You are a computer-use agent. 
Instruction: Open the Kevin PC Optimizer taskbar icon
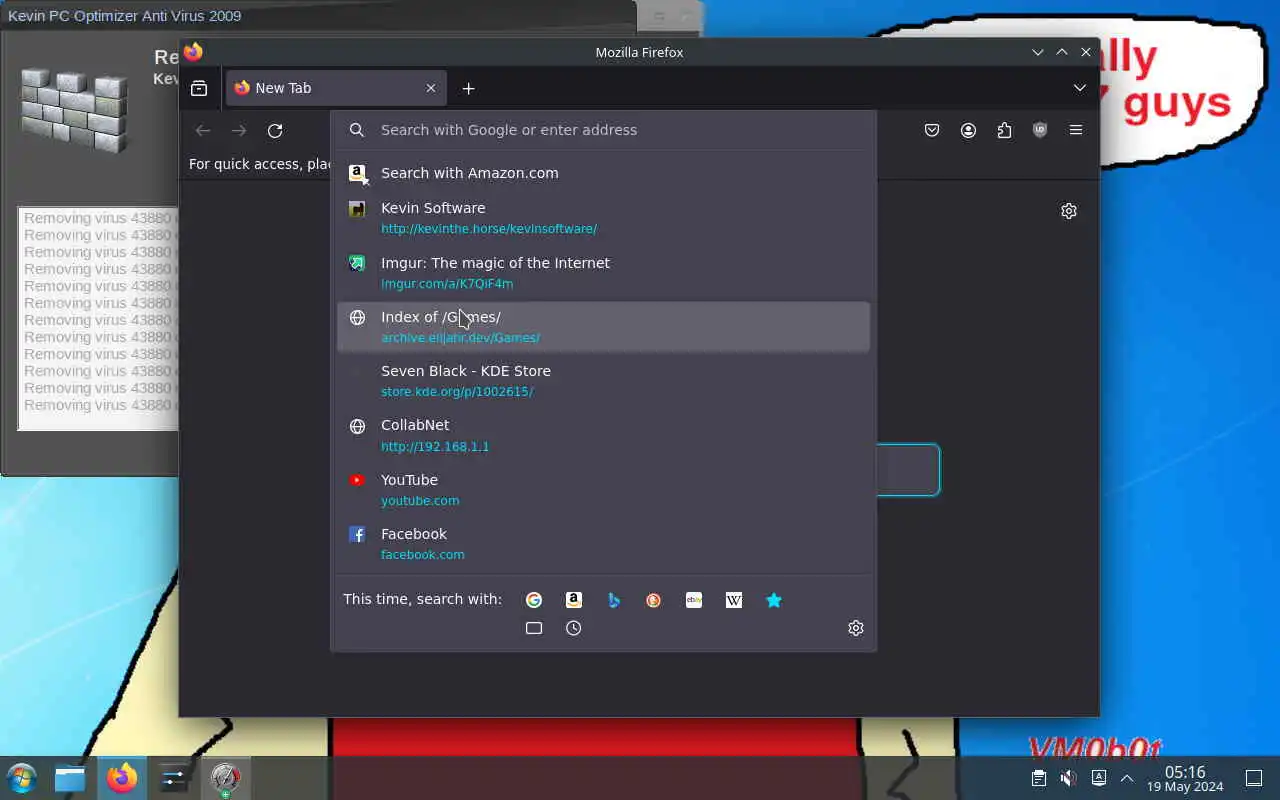pos(225,778)
